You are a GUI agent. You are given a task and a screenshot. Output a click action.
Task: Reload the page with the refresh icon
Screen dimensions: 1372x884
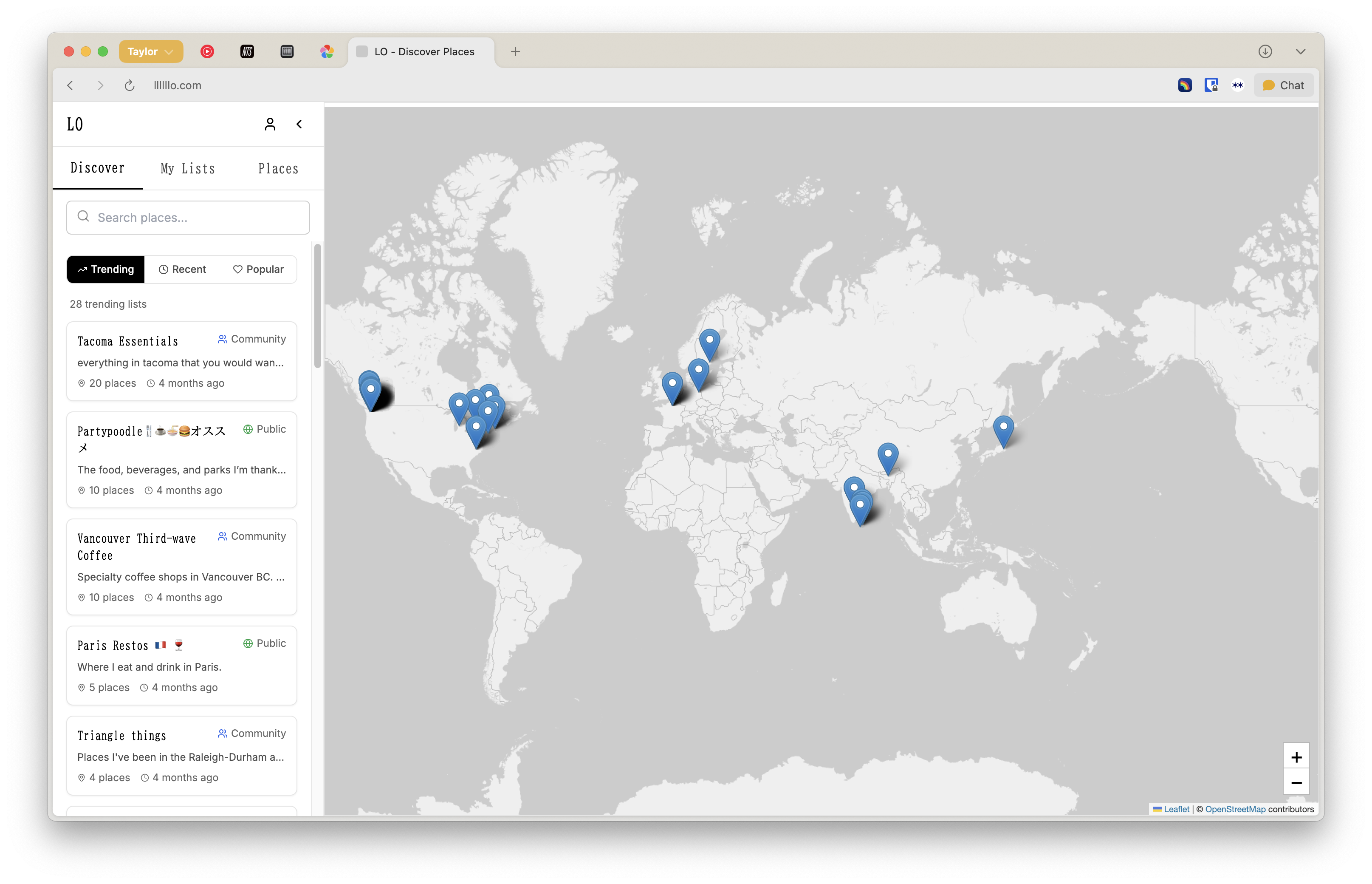coord(130,85)
